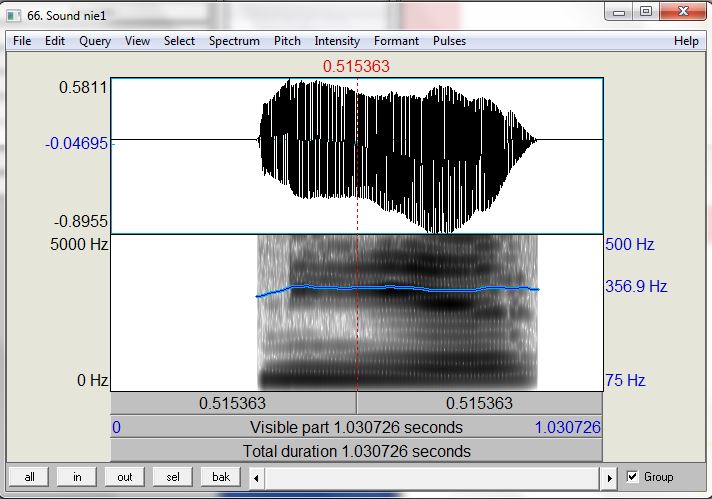Click the window start time 0

click(117, 427)
